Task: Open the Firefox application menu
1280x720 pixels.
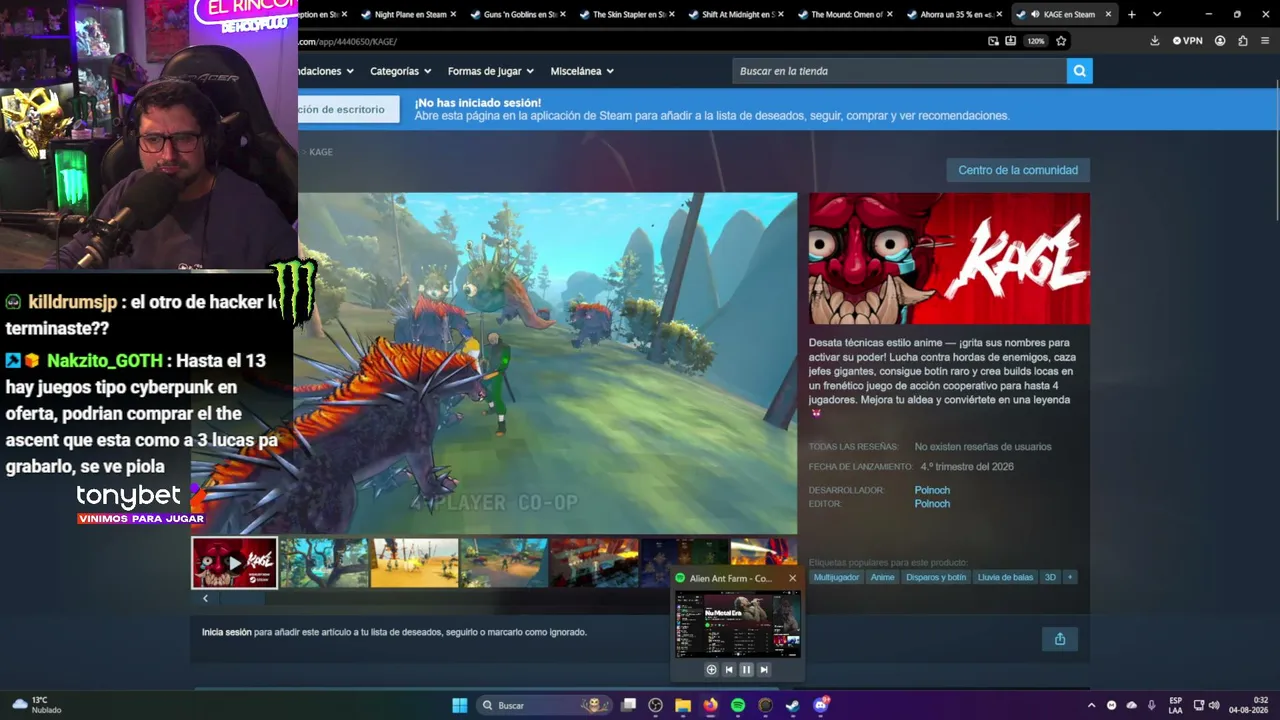Action: pos(1266,41)
